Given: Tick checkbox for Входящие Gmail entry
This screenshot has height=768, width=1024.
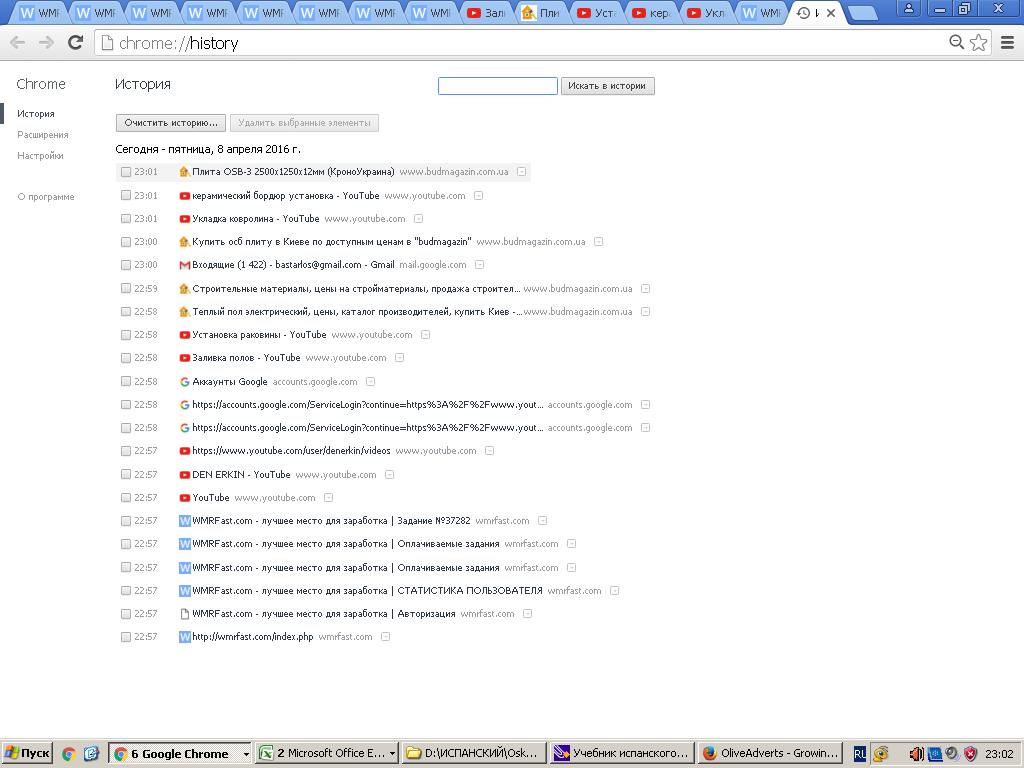Looking at the screenshot, I should (125, 265).
